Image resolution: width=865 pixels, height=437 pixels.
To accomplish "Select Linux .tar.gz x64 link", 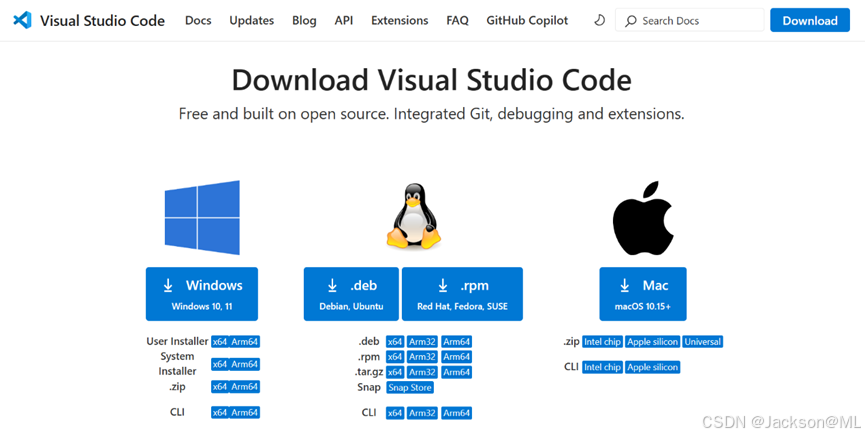I will point(395,372).
